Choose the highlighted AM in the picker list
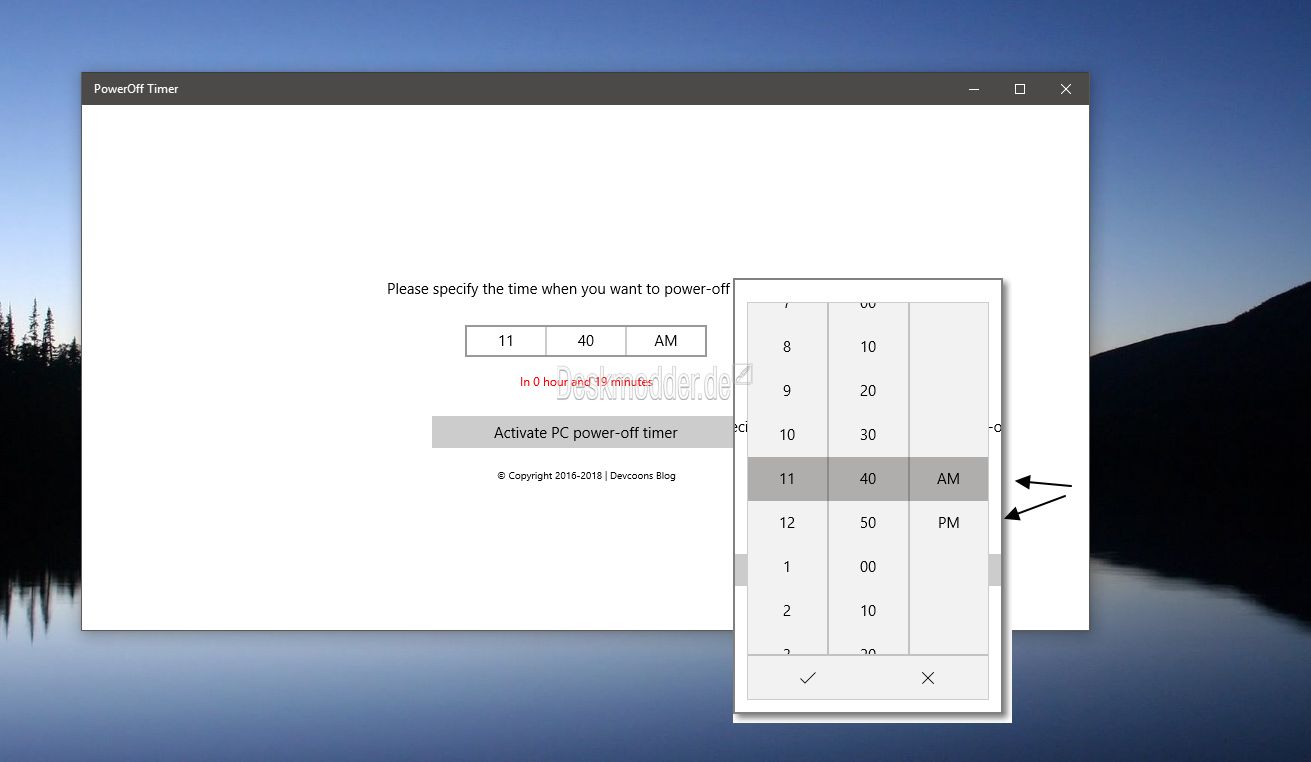Screen dimensions: 1311x762 tap(948, 479)
